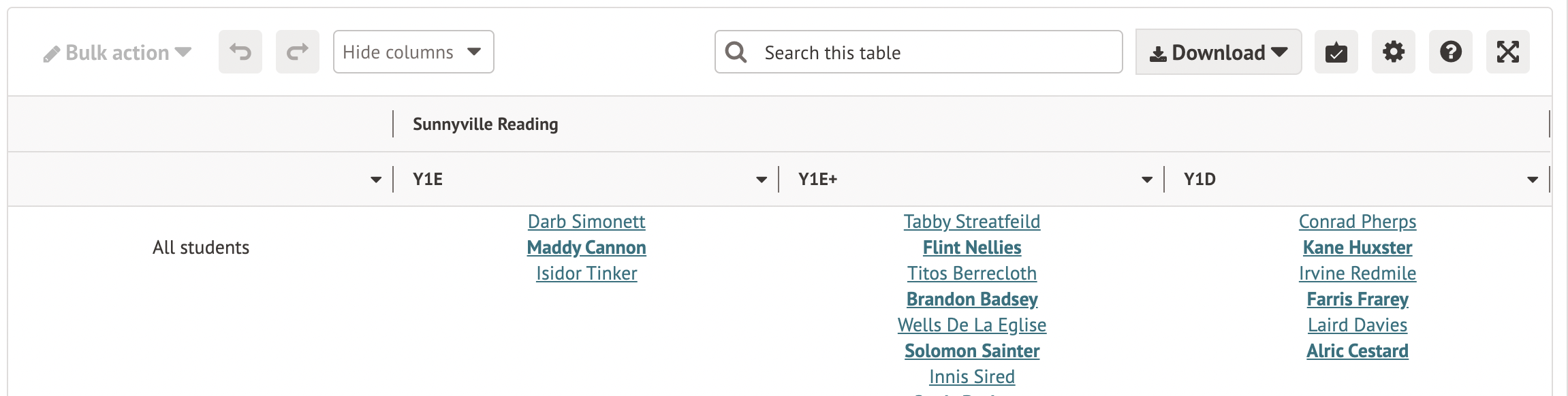Open student Maddy Cannon

(586, 248)
